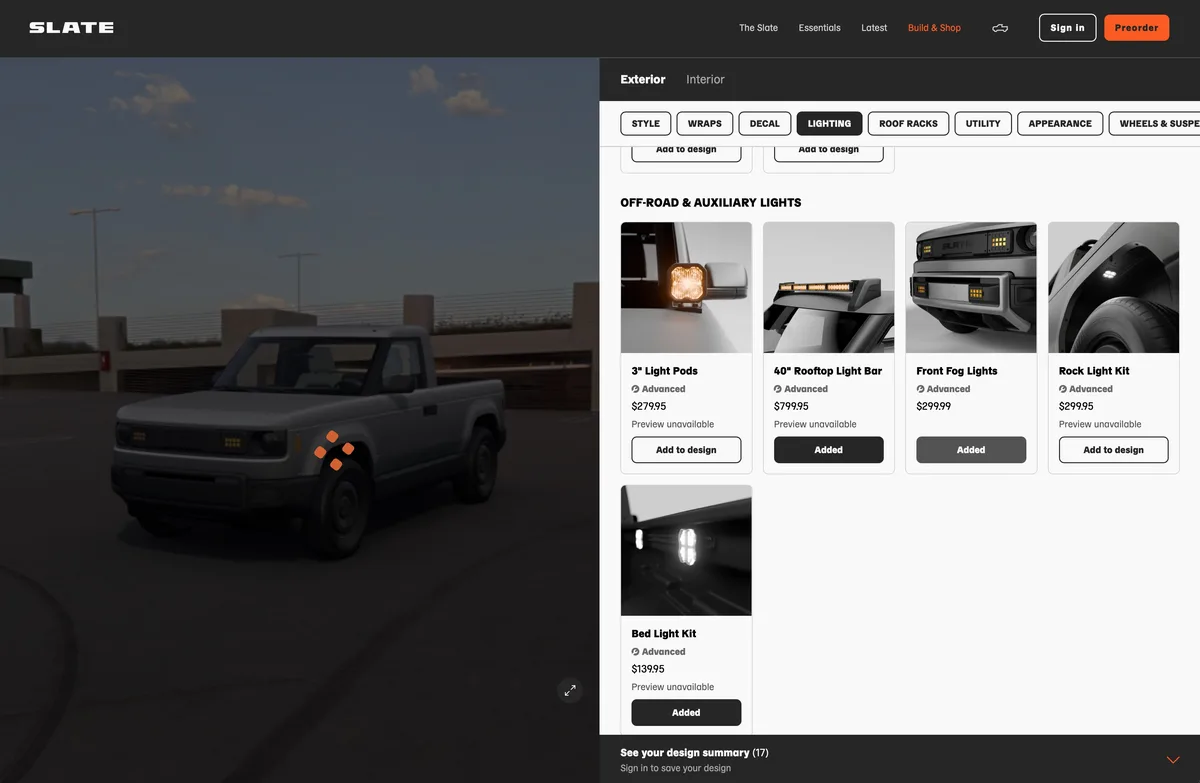Switch to the Interior tab
The height and width of the screenshot is (783, 1200).
point(705,79)
